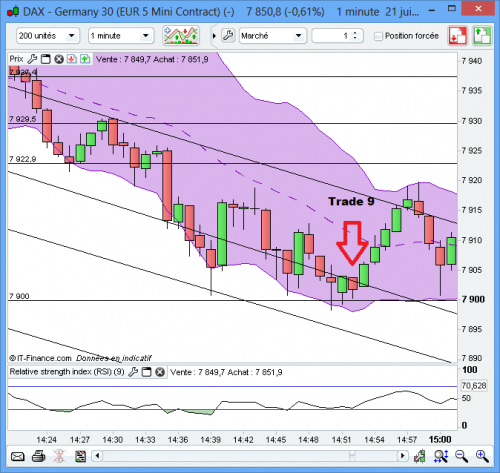Open the 200 unités dropdown

click(48, 36)
